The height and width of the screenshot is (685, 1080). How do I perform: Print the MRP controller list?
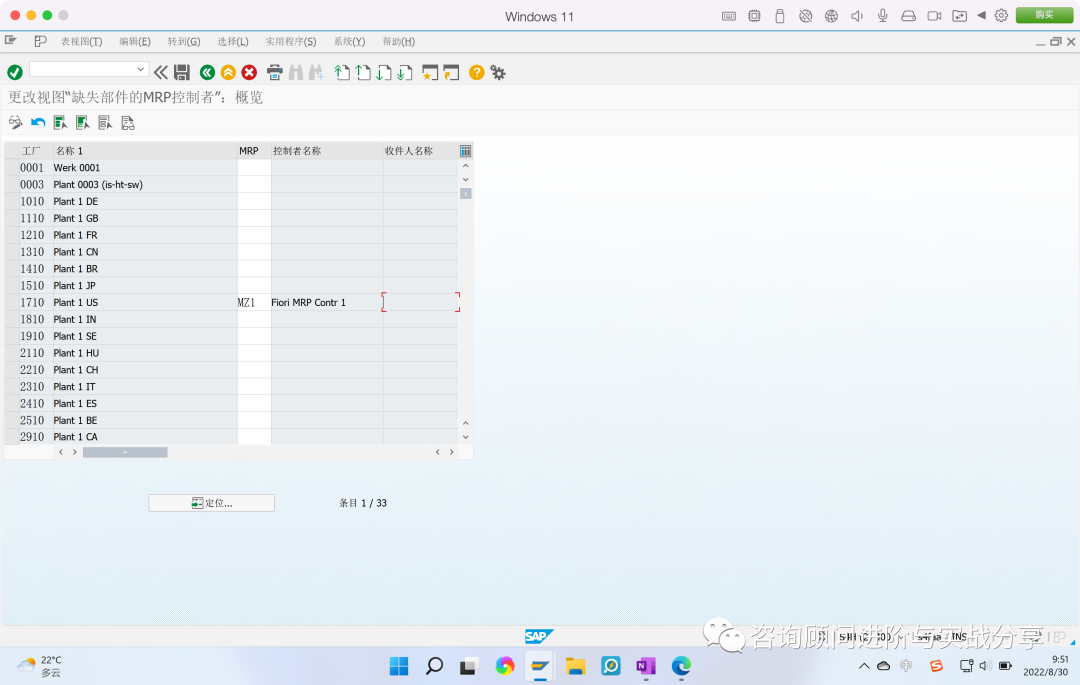274,72
